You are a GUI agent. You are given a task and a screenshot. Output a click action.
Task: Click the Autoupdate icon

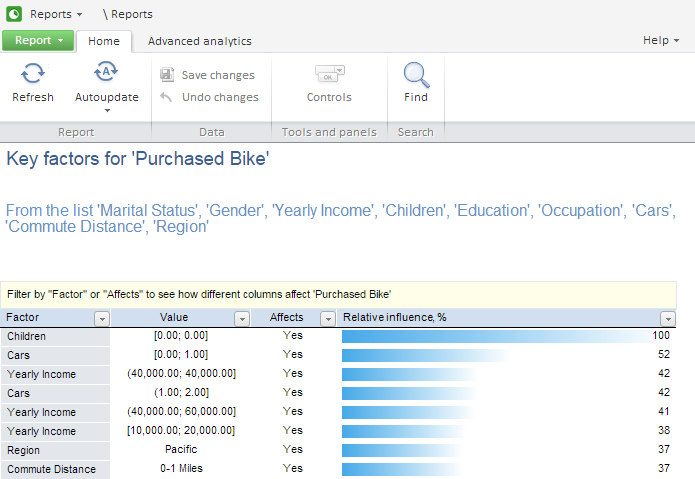coord(106,72)
